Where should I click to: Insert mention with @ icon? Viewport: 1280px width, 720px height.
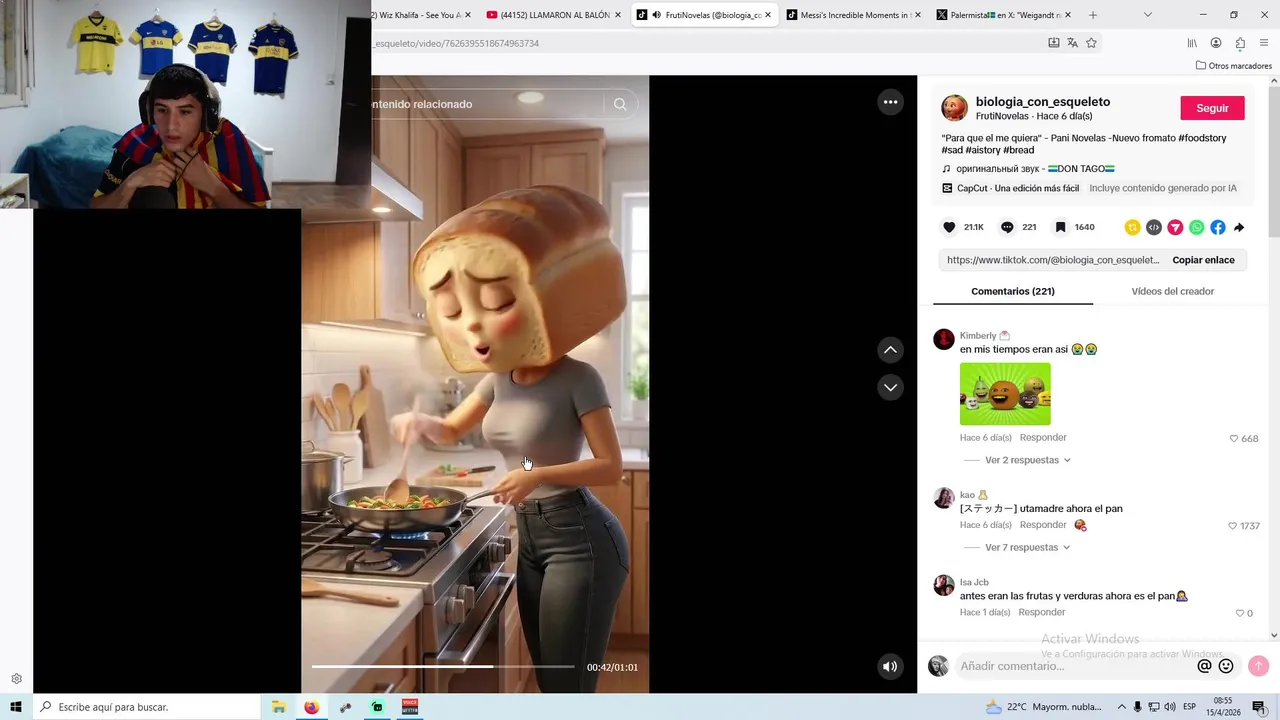point(1204,666)
